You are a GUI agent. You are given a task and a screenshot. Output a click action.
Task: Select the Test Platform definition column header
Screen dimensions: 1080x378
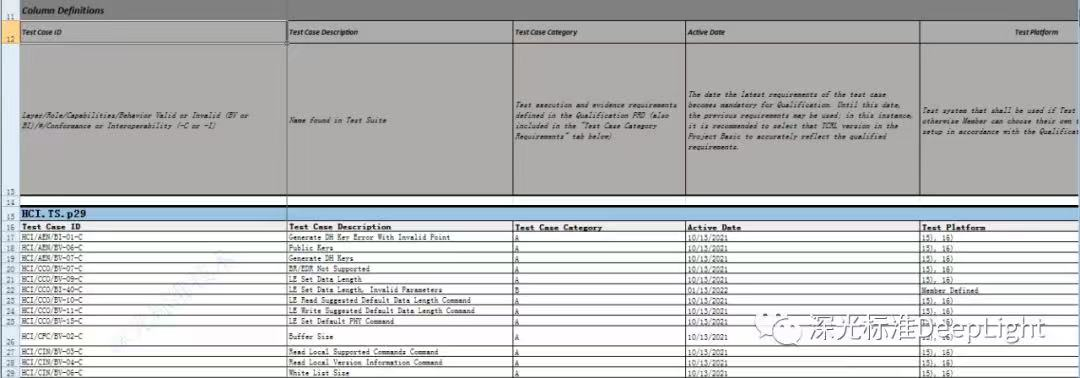point(999,32)
